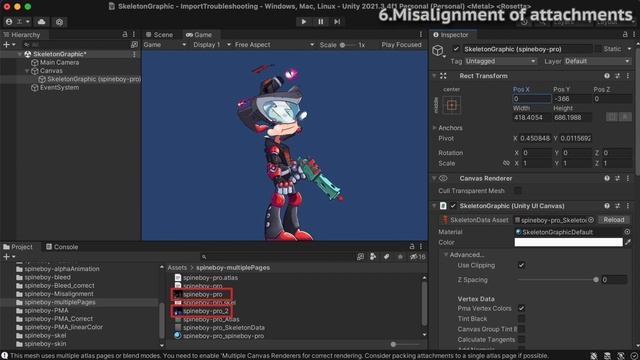640x360 pixels.
Task: Select Main Camera in Hierarchy
Action: point(59,62)
